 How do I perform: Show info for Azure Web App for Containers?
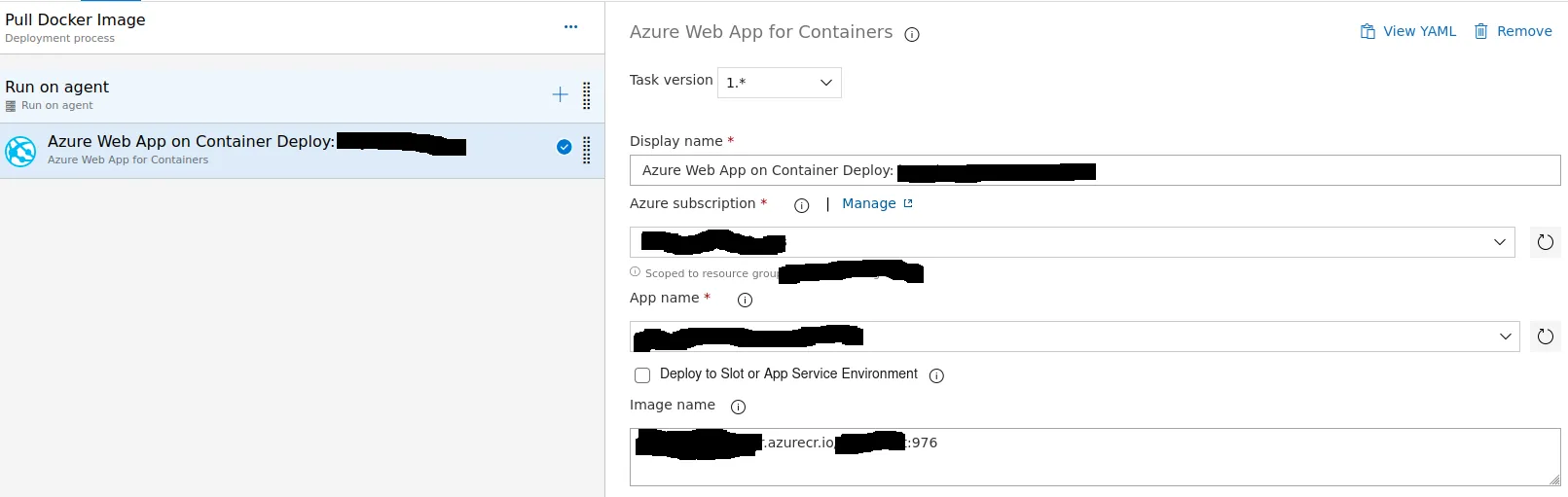[x=912, y=35]
